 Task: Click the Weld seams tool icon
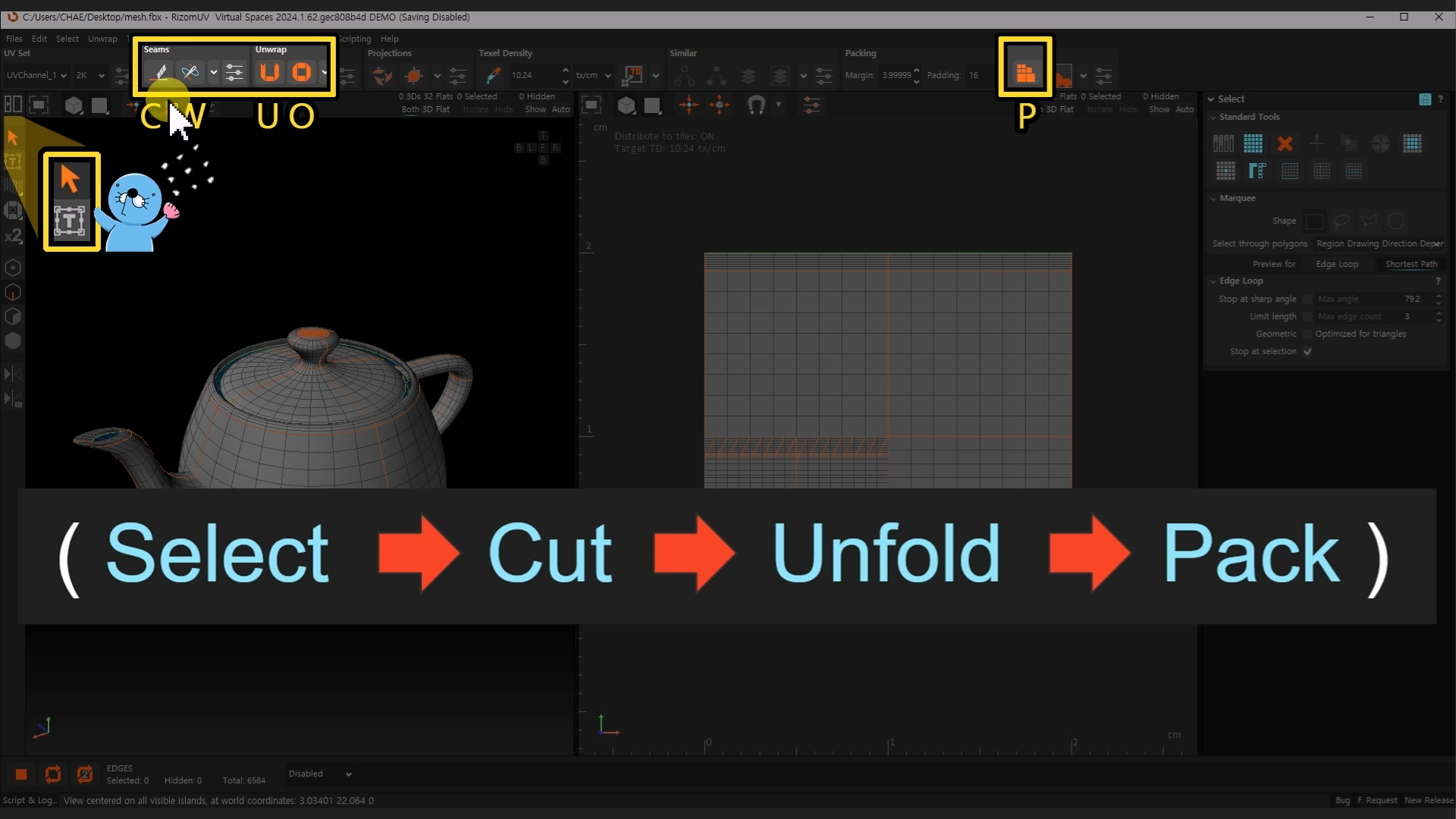click(x=190, y=73)
